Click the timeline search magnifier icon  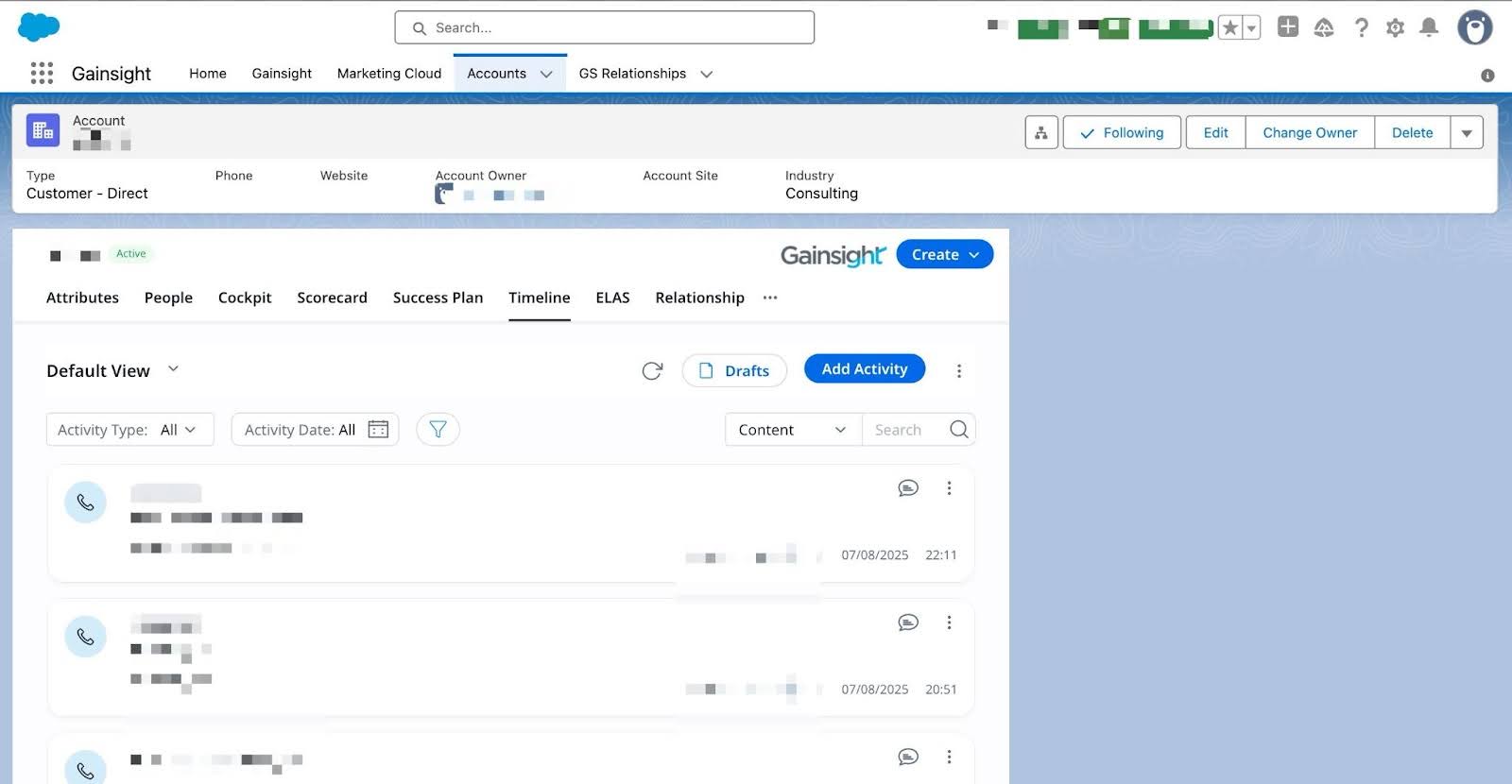click(x=959, y=430)
